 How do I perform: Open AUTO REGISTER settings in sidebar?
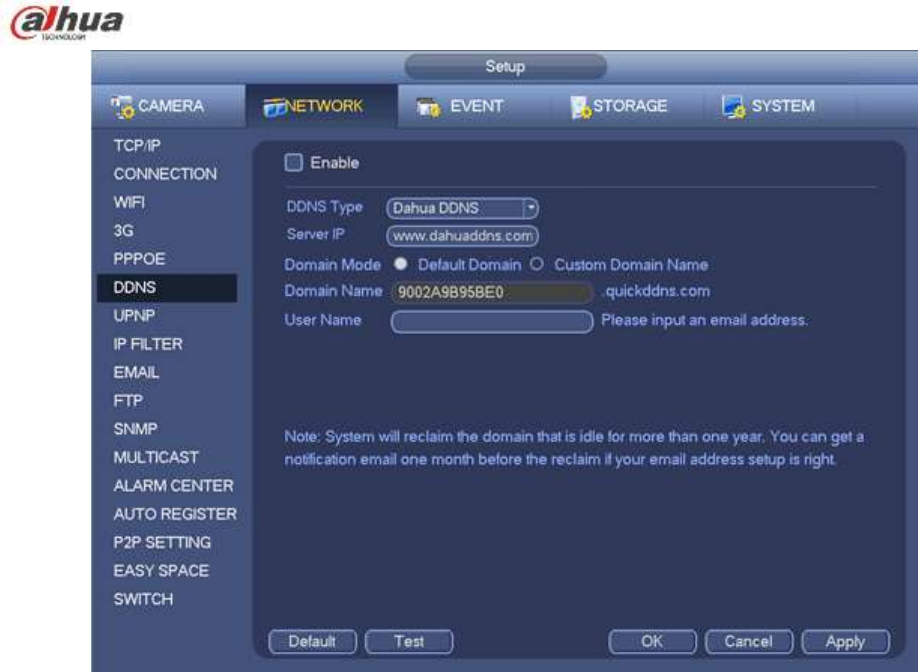pyautogui.click(x=175, y=514)
